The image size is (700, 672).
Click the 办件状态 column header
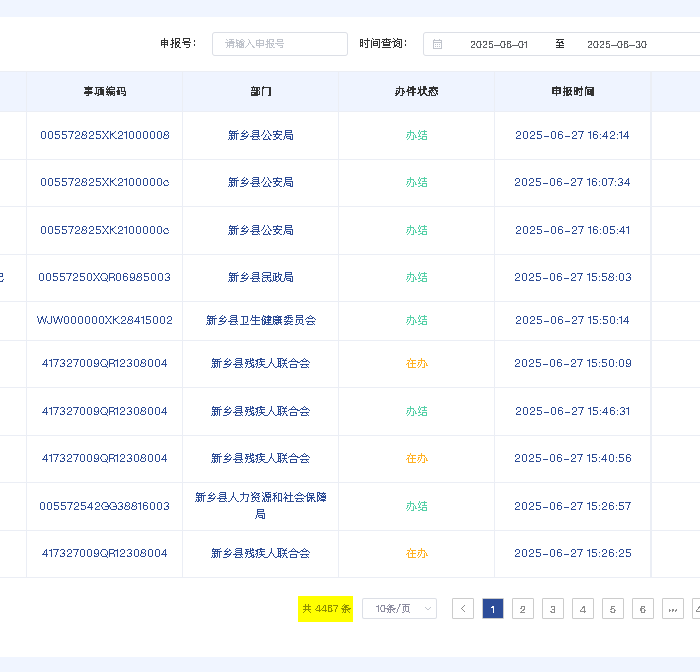click(x=417, y=92)
